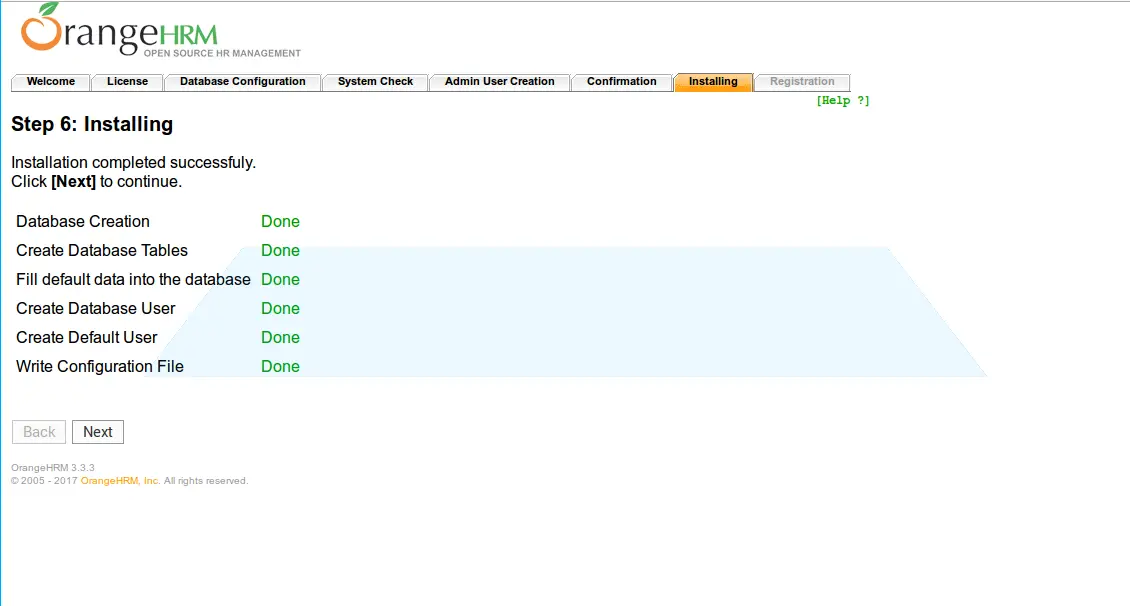Click the active Installing tab

pyautogui.click(x=713, y=81)
